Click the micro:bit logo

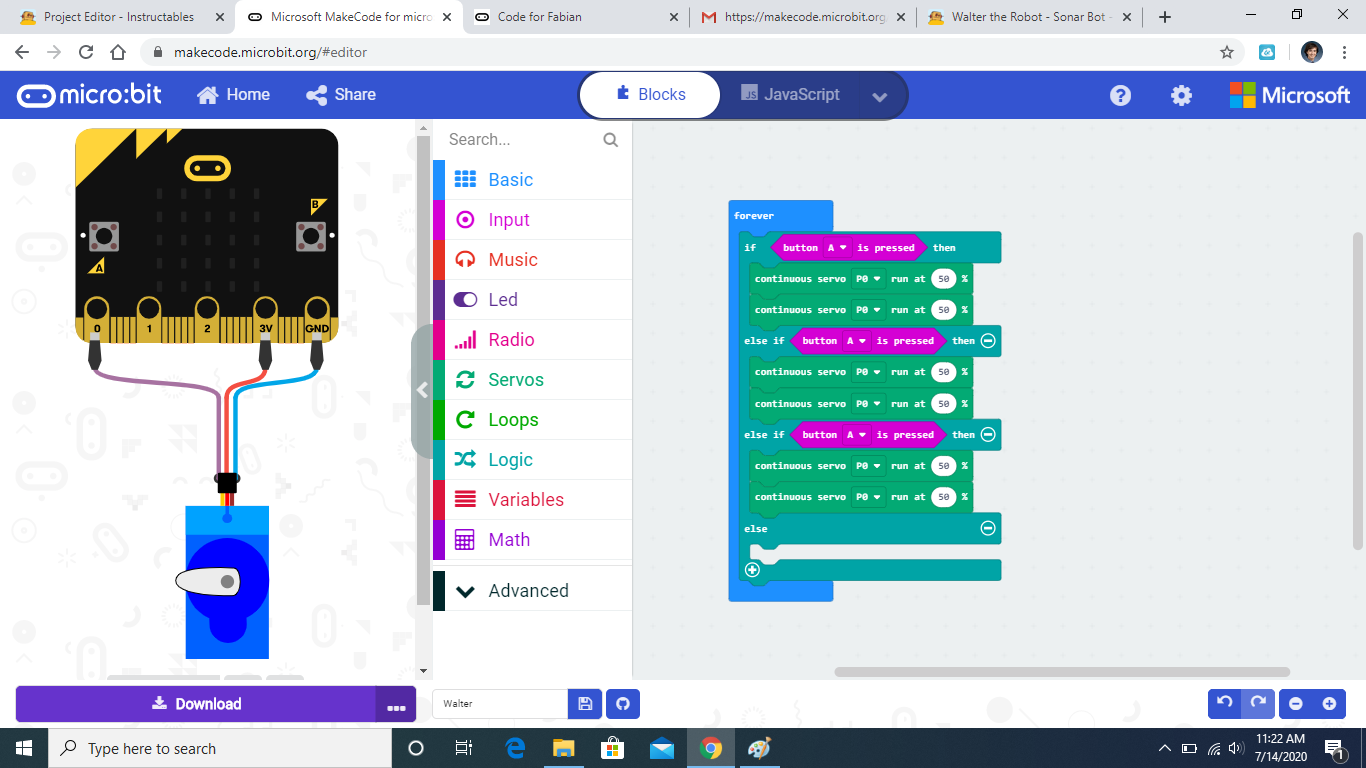(90, 95)
